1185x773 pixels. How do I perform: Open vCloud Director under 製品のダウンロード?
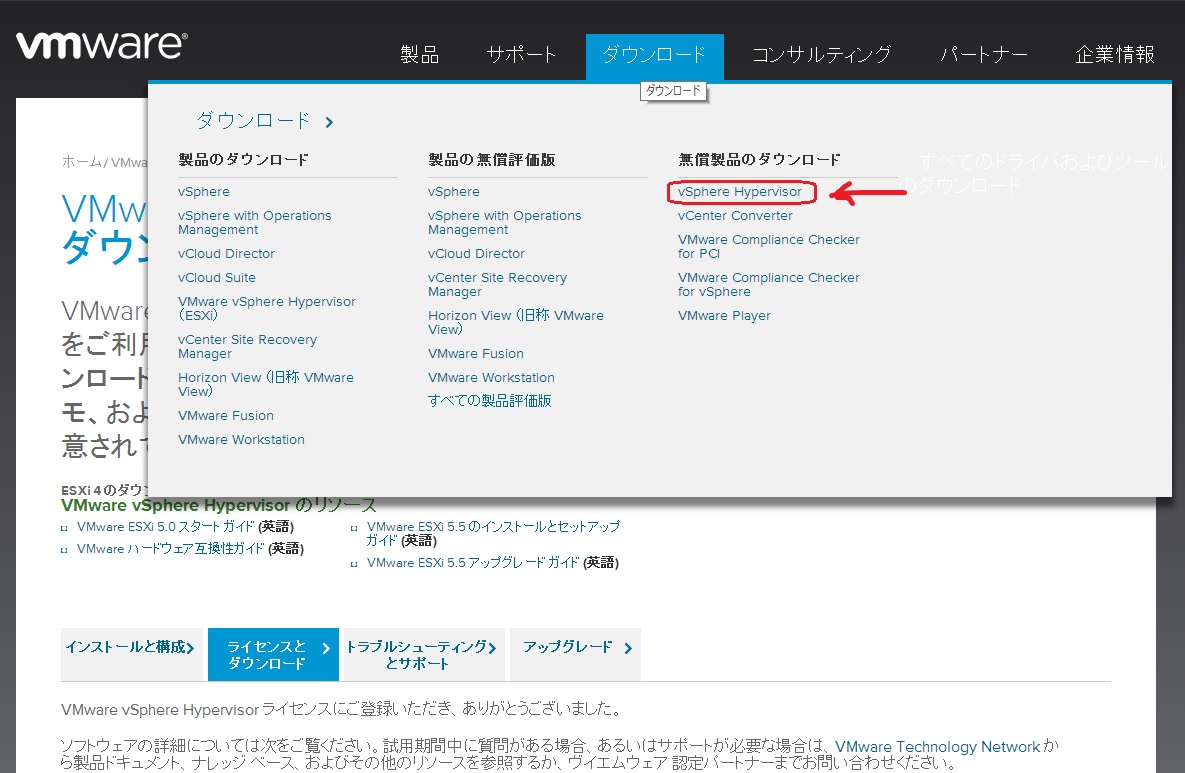pyautogui.click(x=227, y=254)
